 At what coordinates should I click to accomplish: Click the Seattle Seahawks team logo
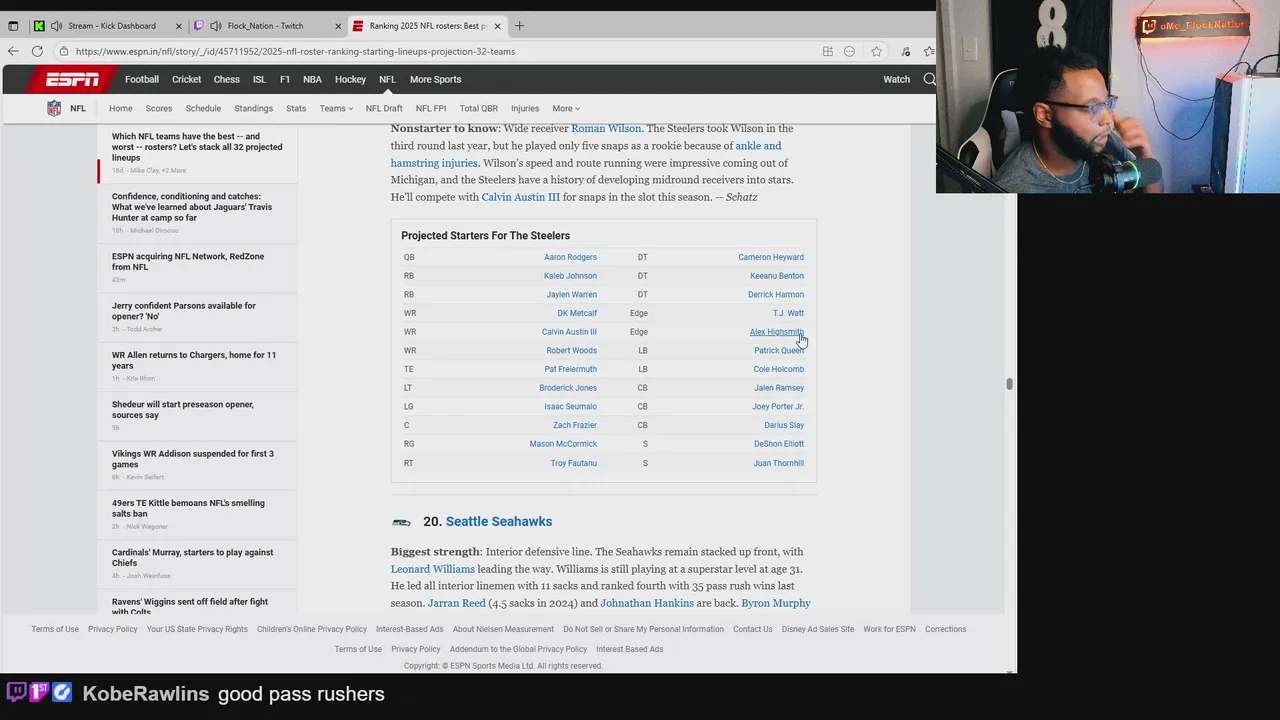coord(401,522)
